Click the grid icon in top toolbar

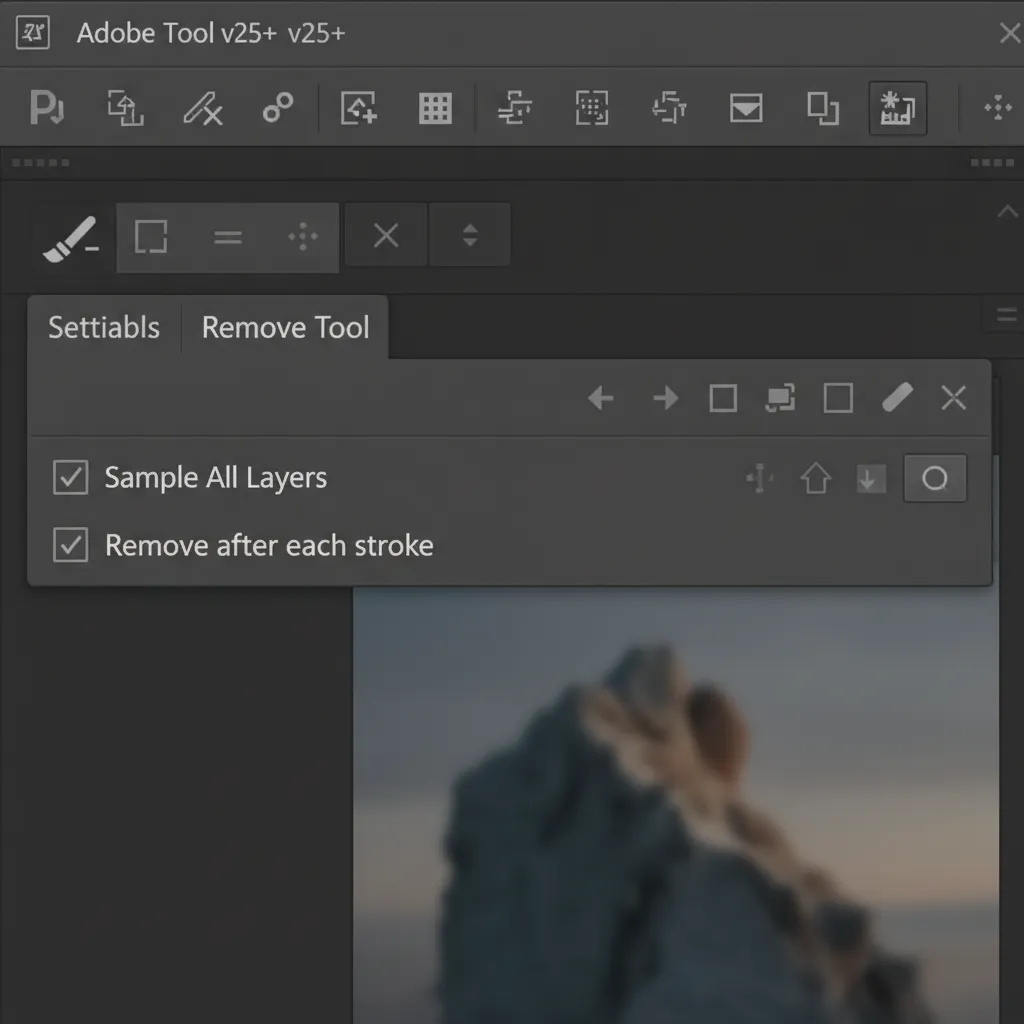point(435,108)
